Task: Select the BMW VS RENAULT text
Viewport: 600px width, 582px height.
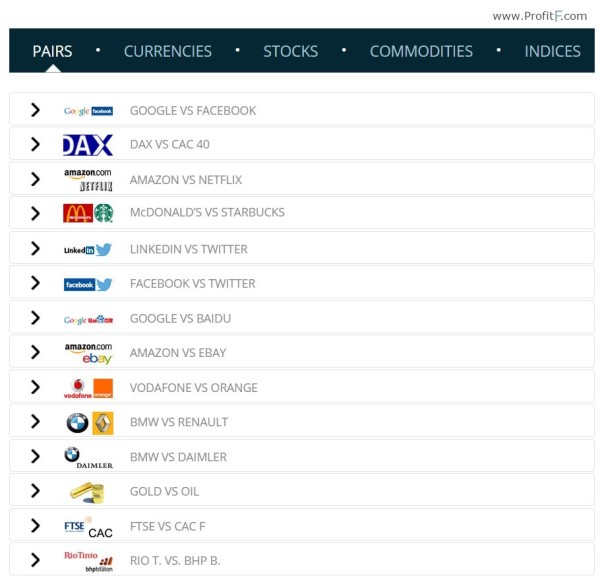Action: coord(179,422)
